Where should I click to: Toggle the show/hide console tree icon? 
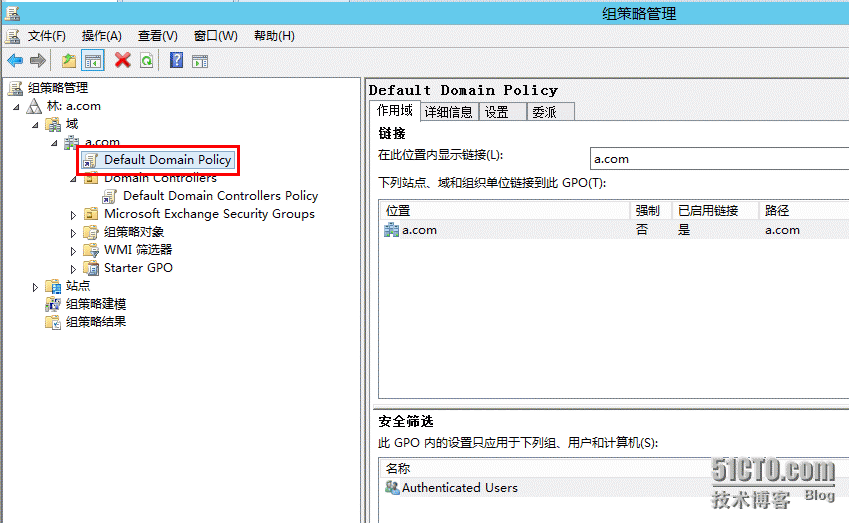point(93,61)
